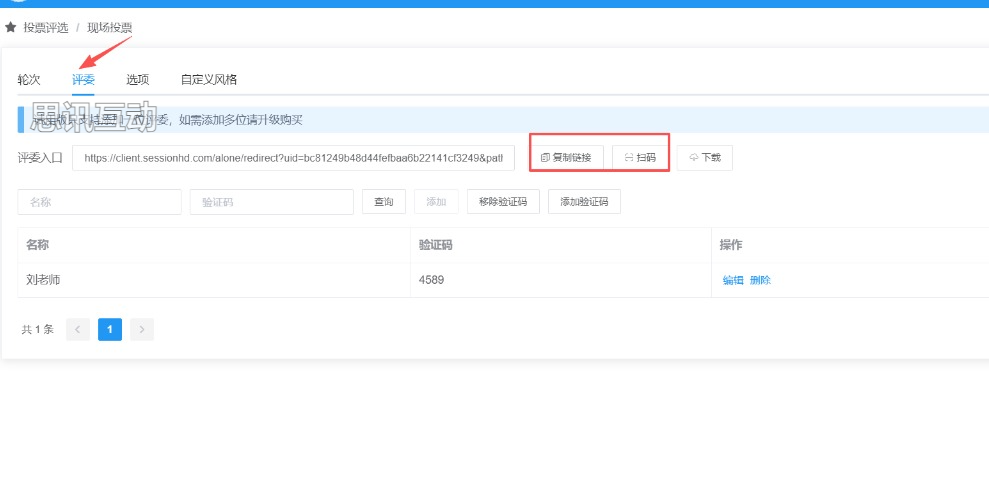Click the 投票评选 breadcrumb link
Image resolution: width=989 pixels, height=487 pixels.
[x=46, y=28]
